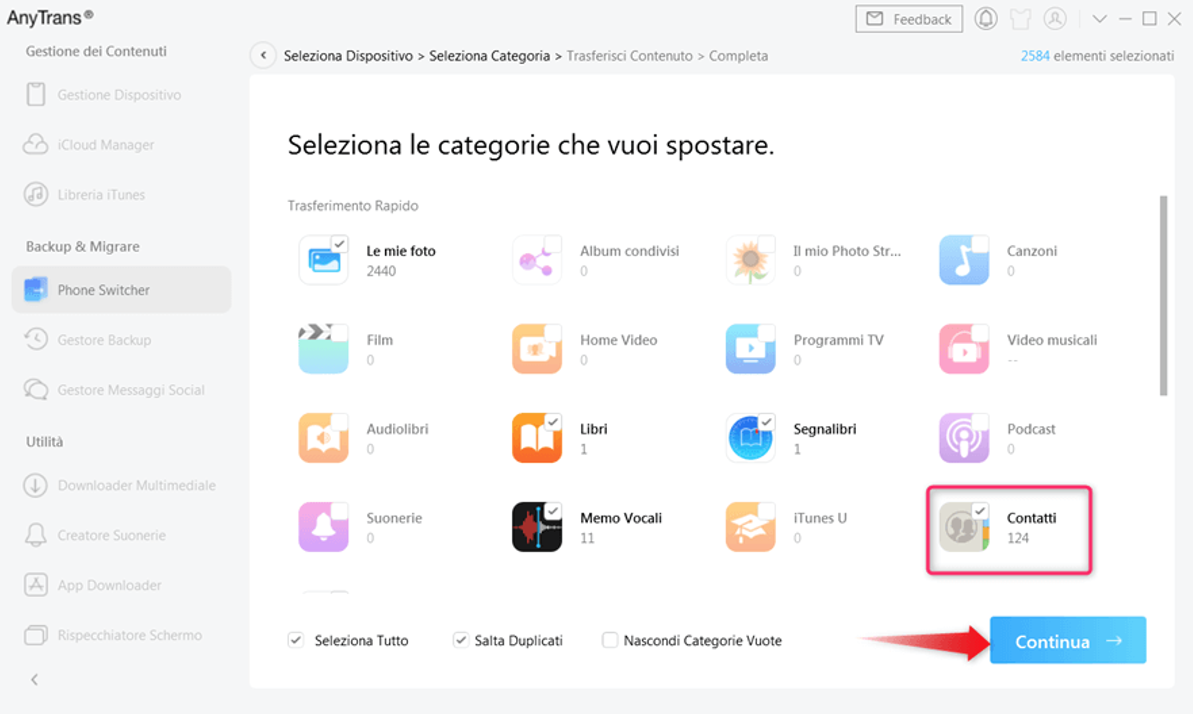1193x714 pixels.
Task: Disable the Salta Duplicati checkbox
Action: (461, 640)
